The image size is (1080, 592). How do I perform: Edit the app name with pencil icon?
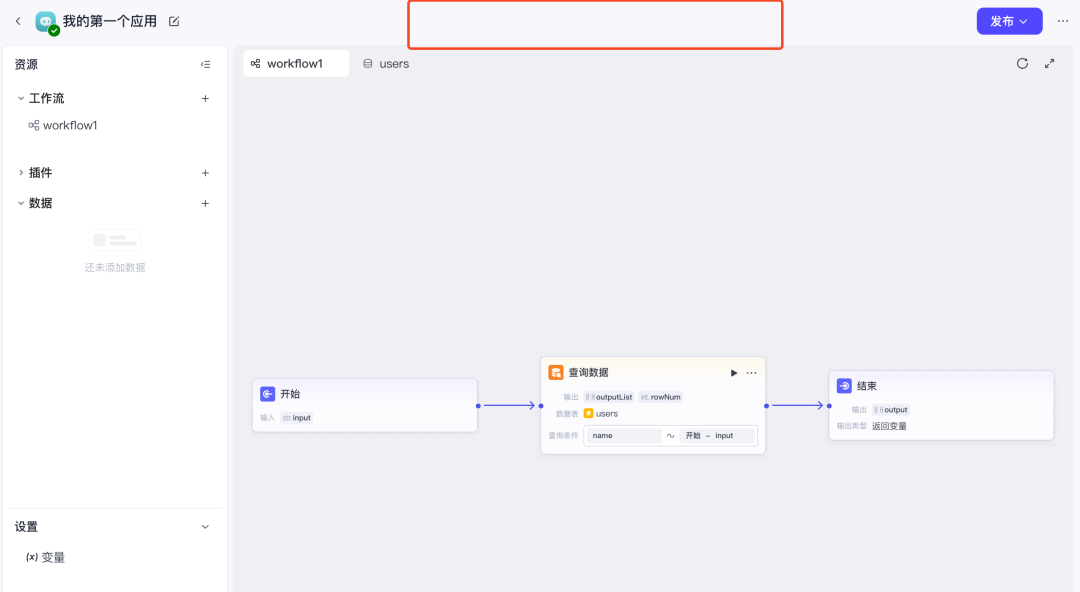[174, 21]
